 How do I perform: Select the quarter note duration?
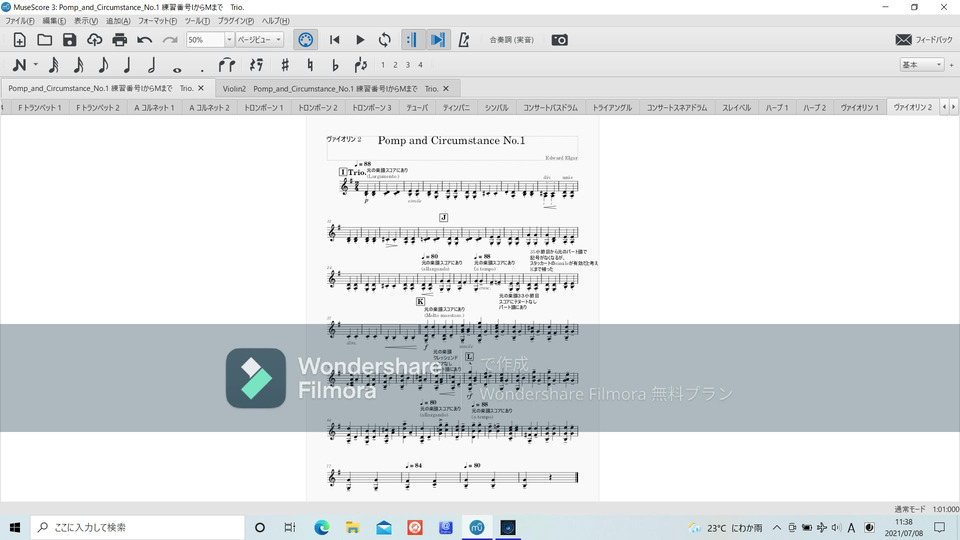pyautogui.click(x=127, y=65)
